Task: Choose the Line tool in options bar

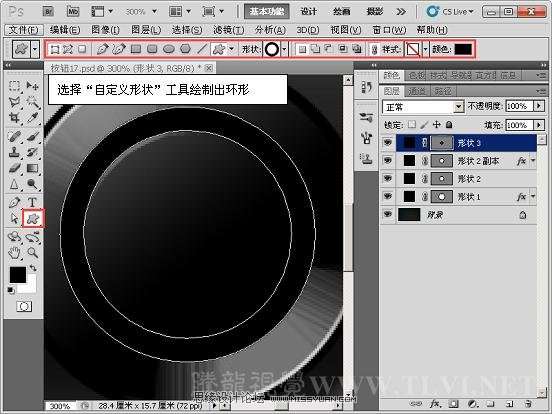Action: [202, 49]
